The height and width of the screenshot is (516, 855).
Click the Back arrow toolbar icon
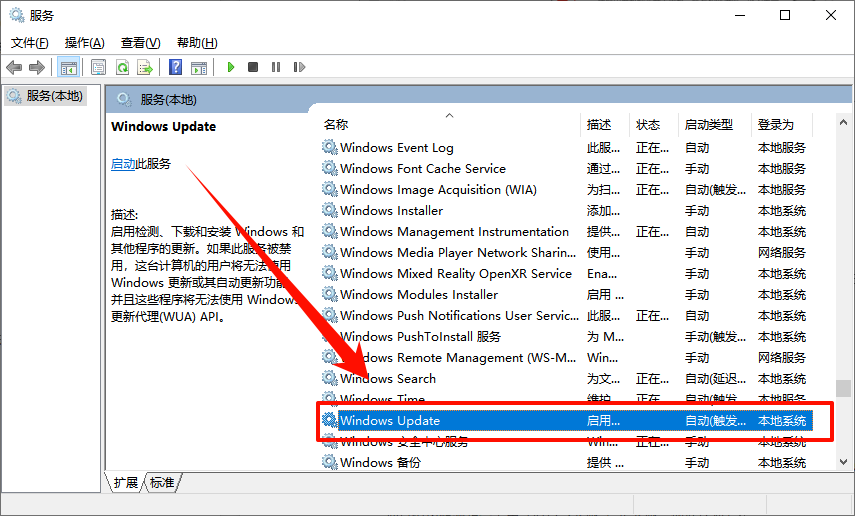pos(14,67)
